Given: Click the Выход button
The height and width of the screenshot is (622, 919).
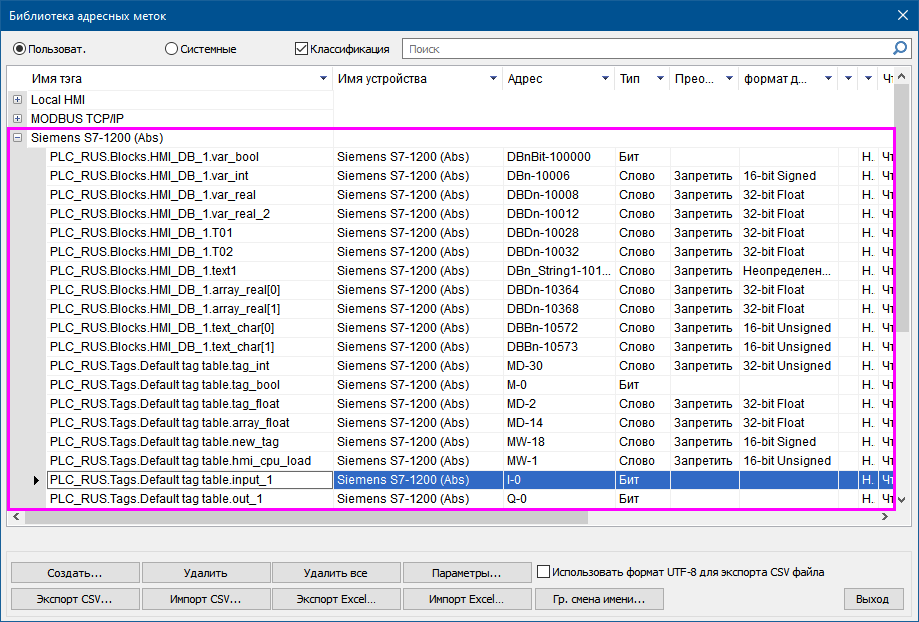Looking at the screenshot, I should point(872,599).
